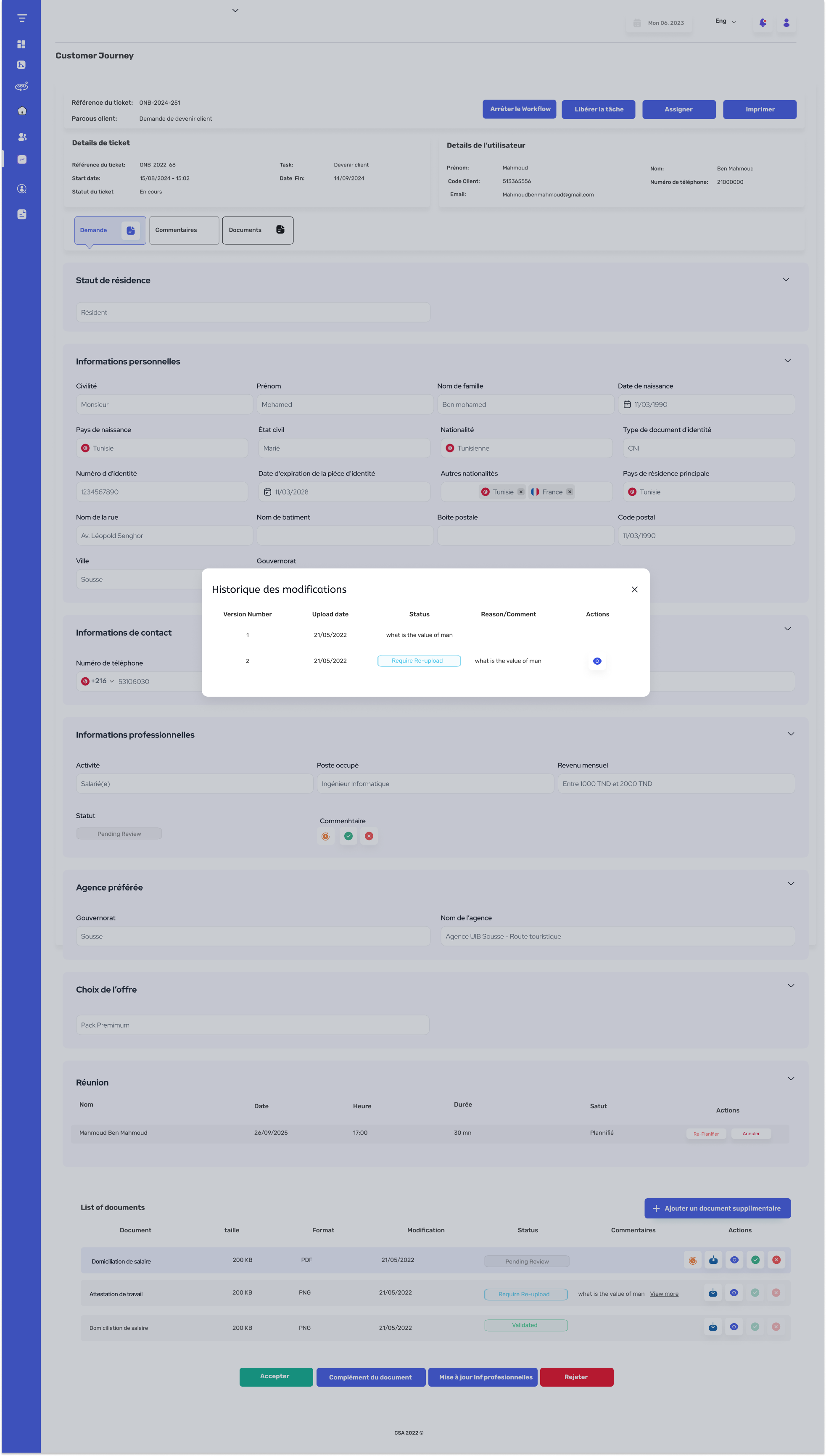Image resolution: width=826 pixels, height=1456 pixels.
Task: View version 2 in modification history
Action: tap(597, 661)
